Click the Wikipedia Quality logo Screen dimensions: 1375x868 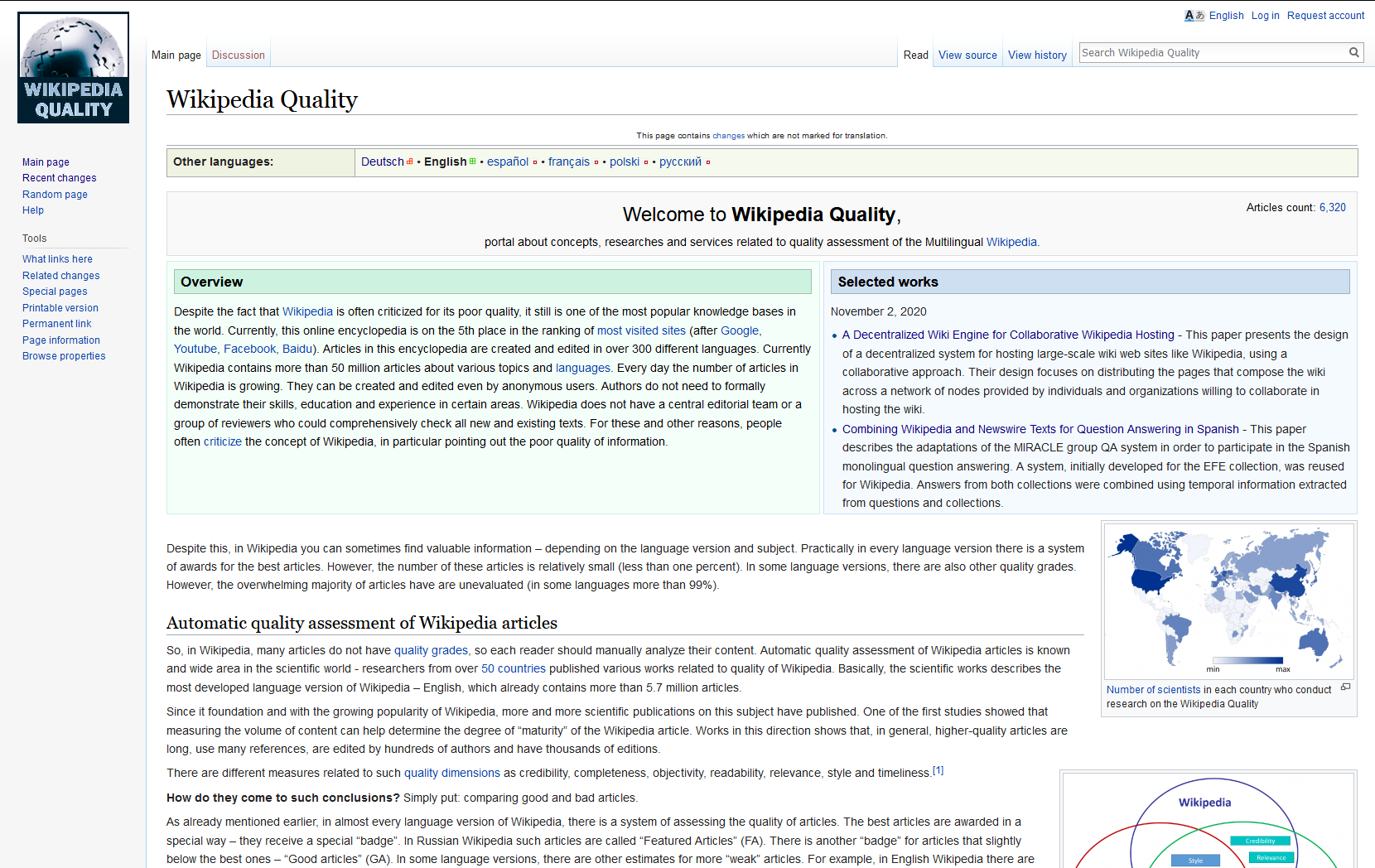click(73, 68)
